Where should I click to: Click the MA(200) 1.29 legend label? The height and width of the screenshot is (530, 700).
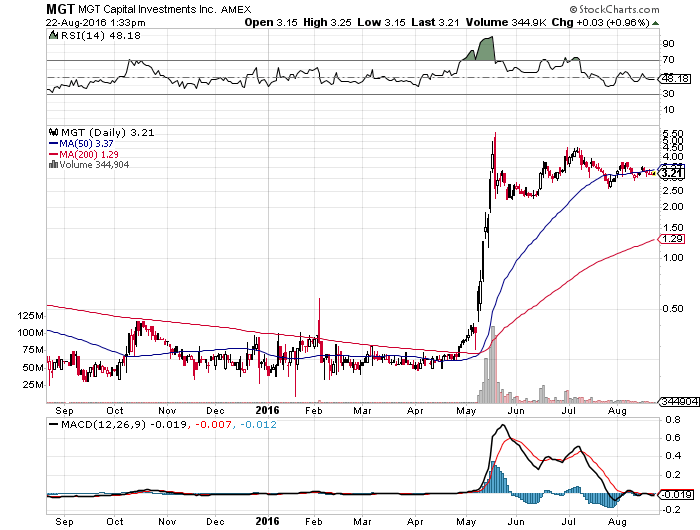click(x=89, y=154)
